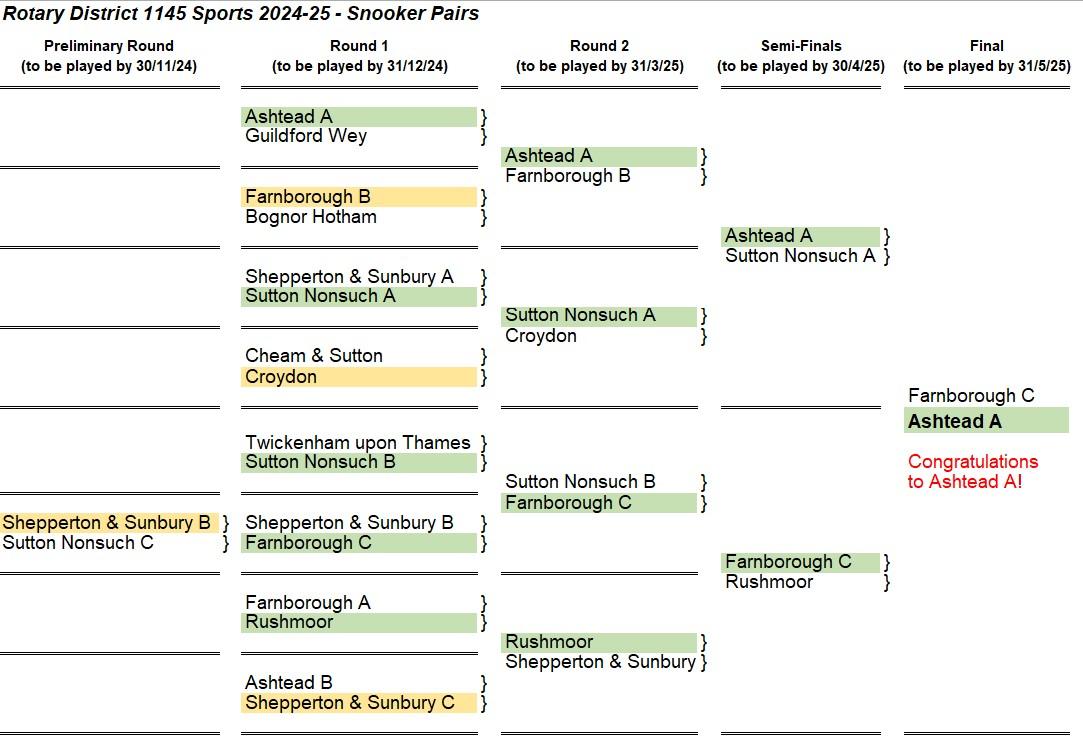Image resolution: width=1083 pixels, height=738 pixels.
Task: Select Sutton Nonsuch C in Preliminary Round
Action: 77,542
